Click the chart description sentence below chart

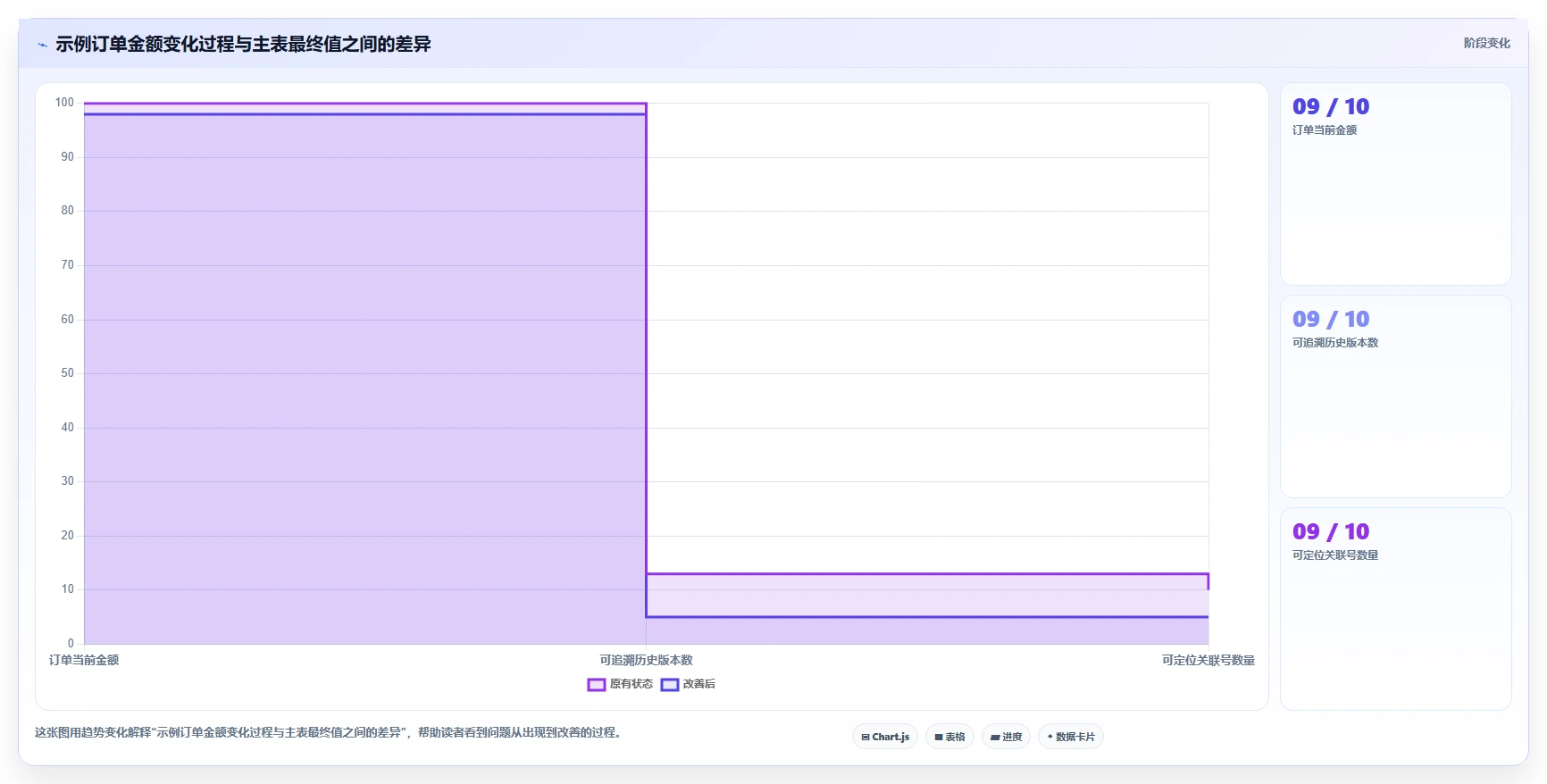[329, 732]
